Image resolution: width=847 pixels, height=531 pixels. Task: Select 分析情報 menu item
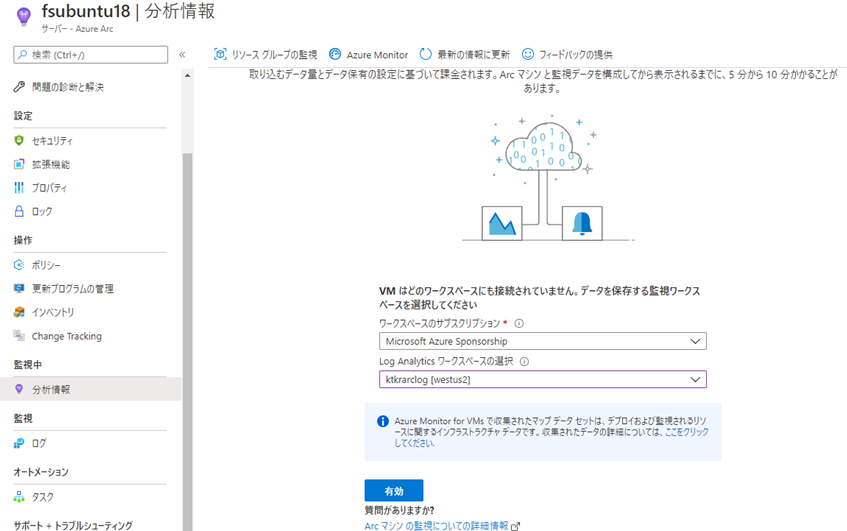pyautogui.click(x=91, y=389)
